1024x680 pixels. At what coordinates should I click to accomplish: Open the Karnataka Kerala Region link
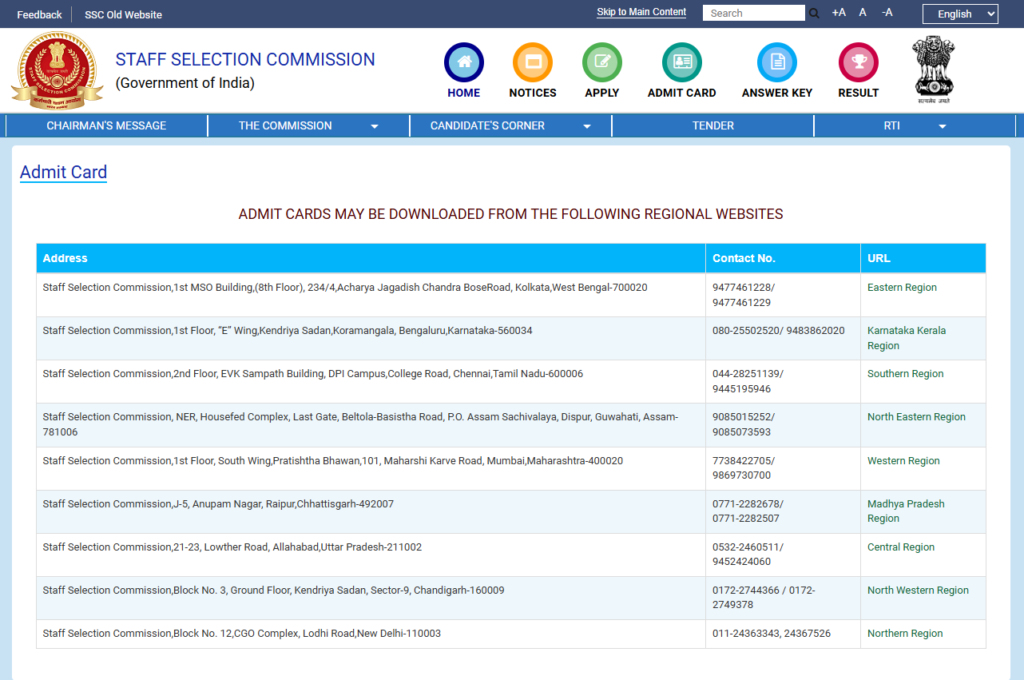click(x=906, y=338)
